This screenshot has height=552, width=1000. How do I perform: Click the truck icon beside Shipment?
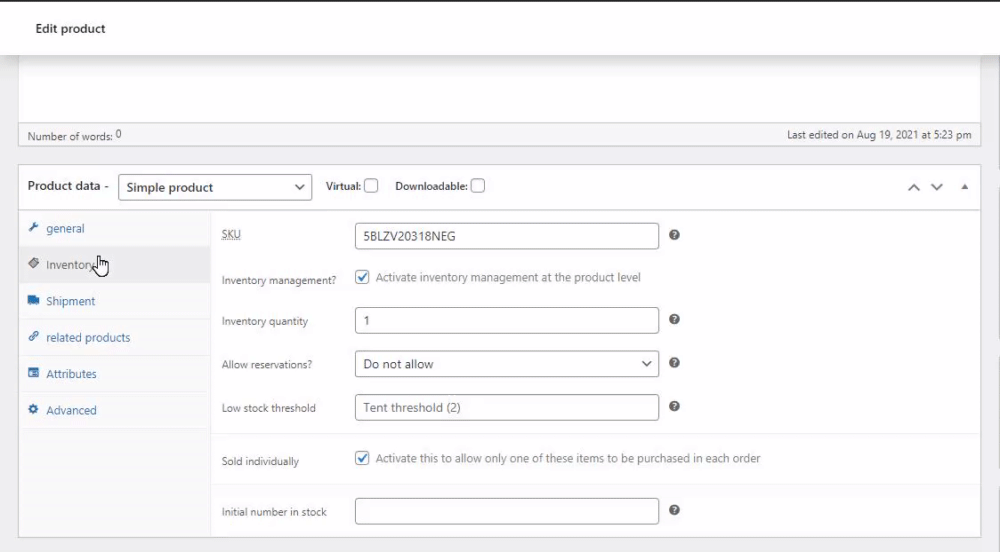pyautogui.click(x=33, y=300)
